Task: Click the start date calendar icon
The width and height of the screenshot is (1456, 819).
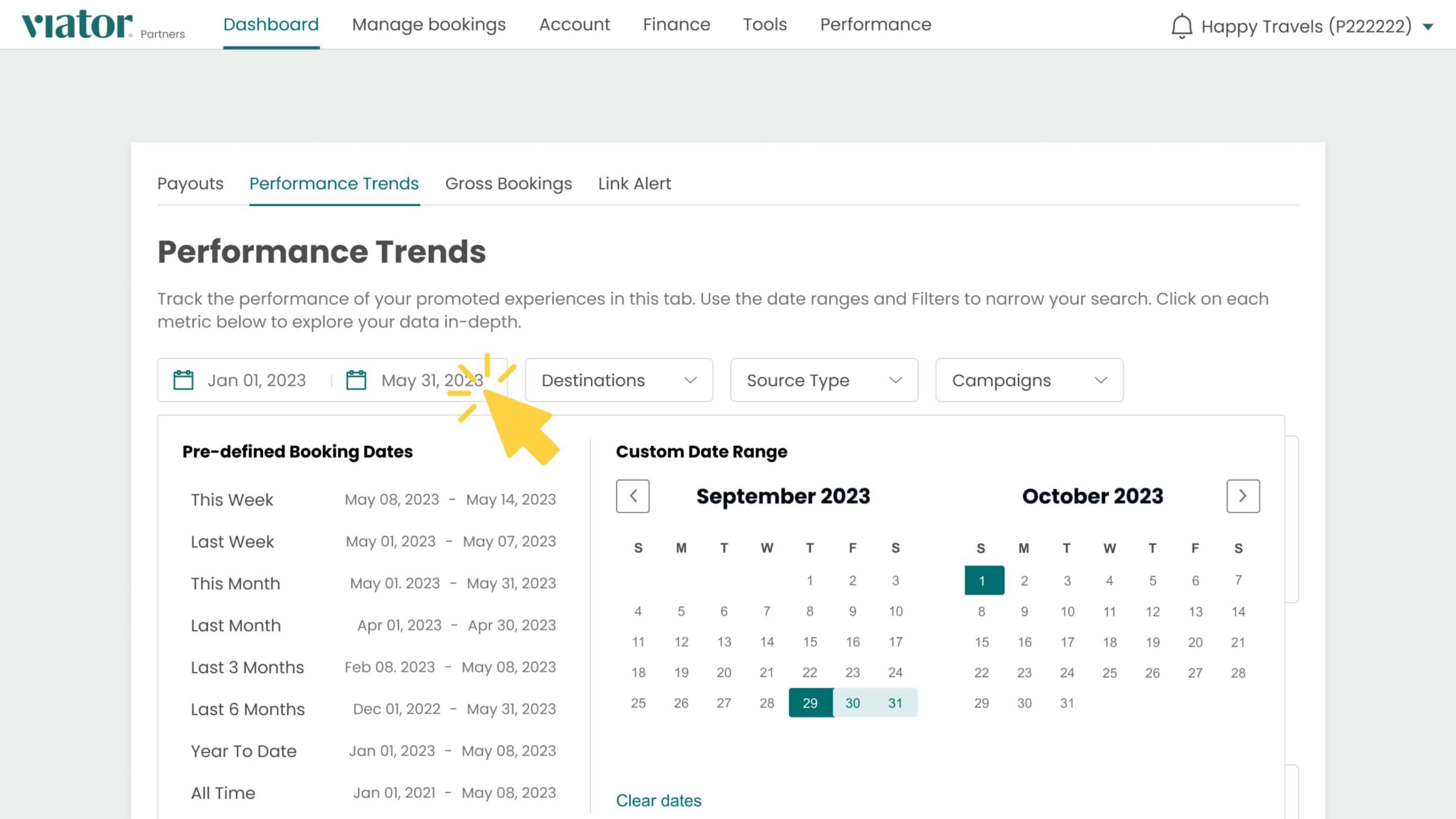Action: coord(183,380)
